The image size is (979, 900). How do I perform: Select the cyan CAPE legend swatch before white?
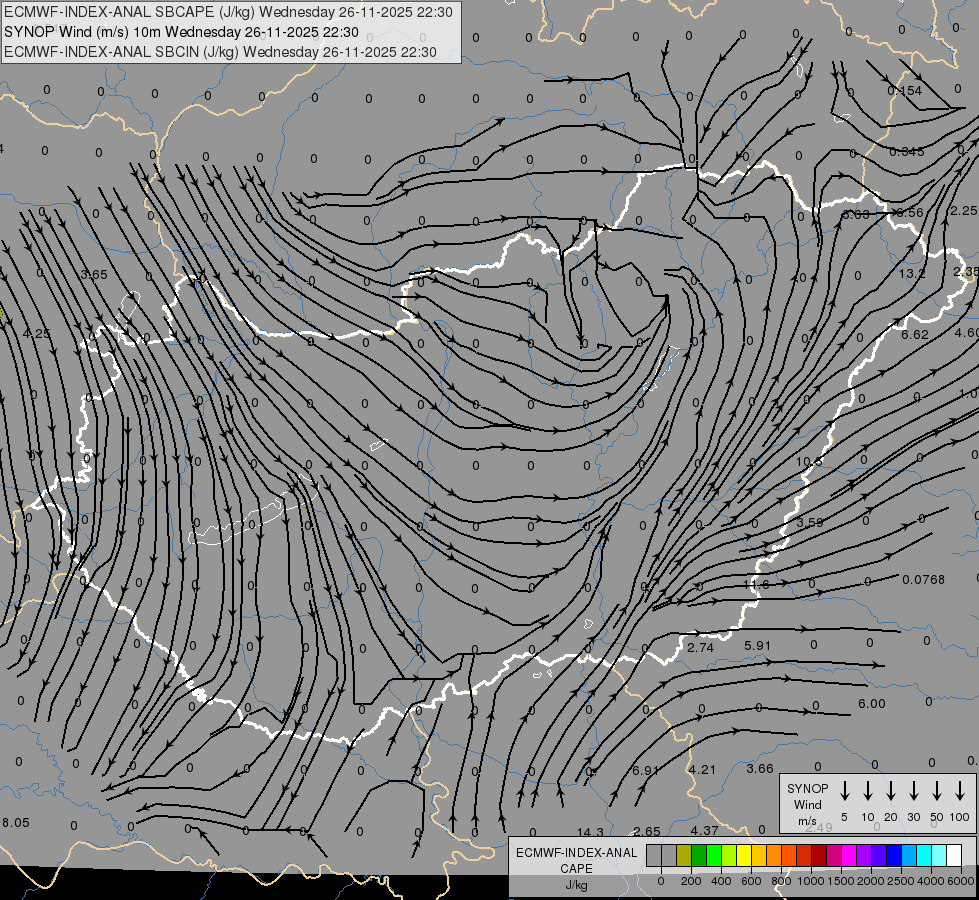(x=939, y=855)
